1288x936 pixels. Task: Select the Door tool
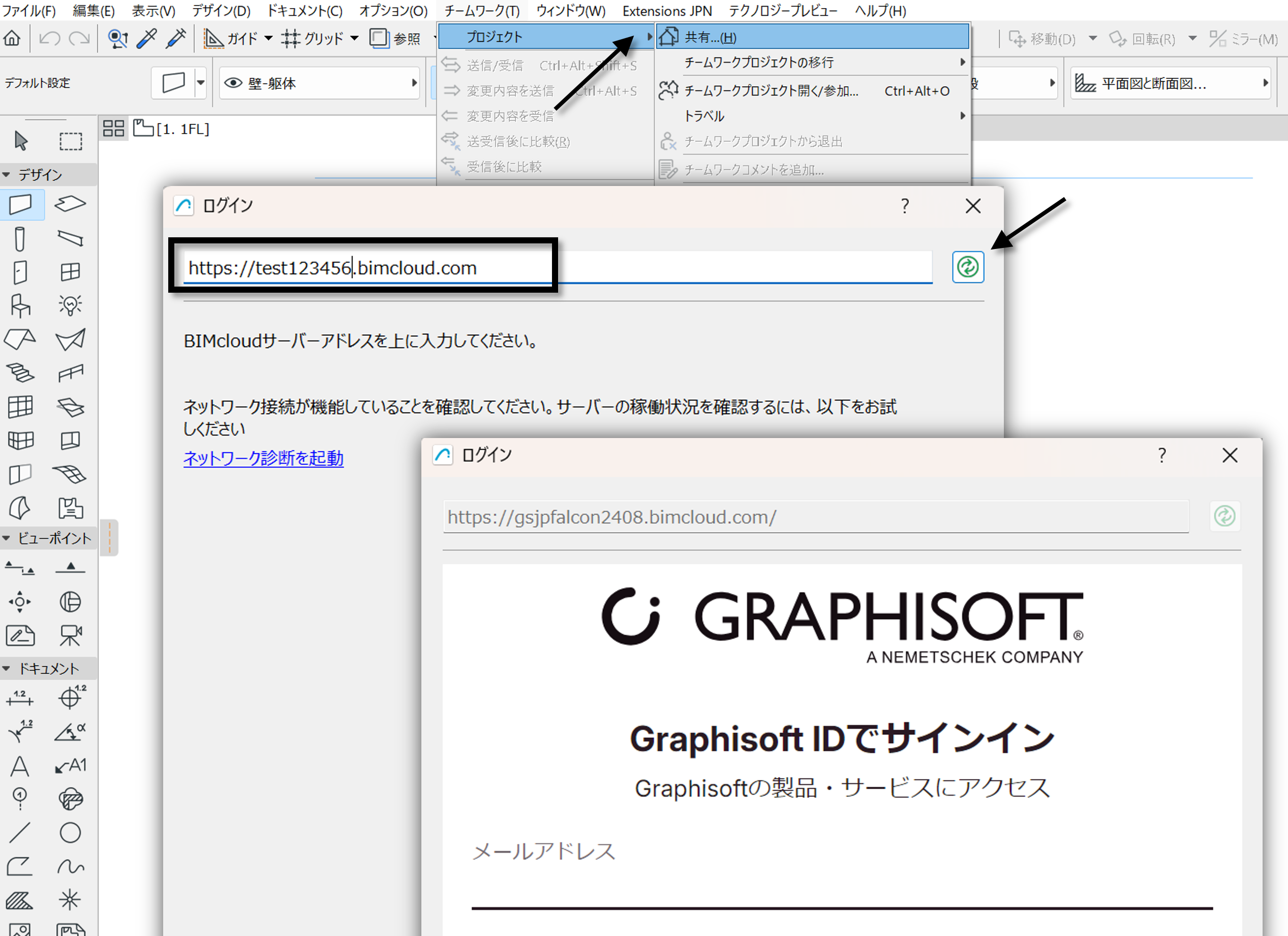coord(20,272)
